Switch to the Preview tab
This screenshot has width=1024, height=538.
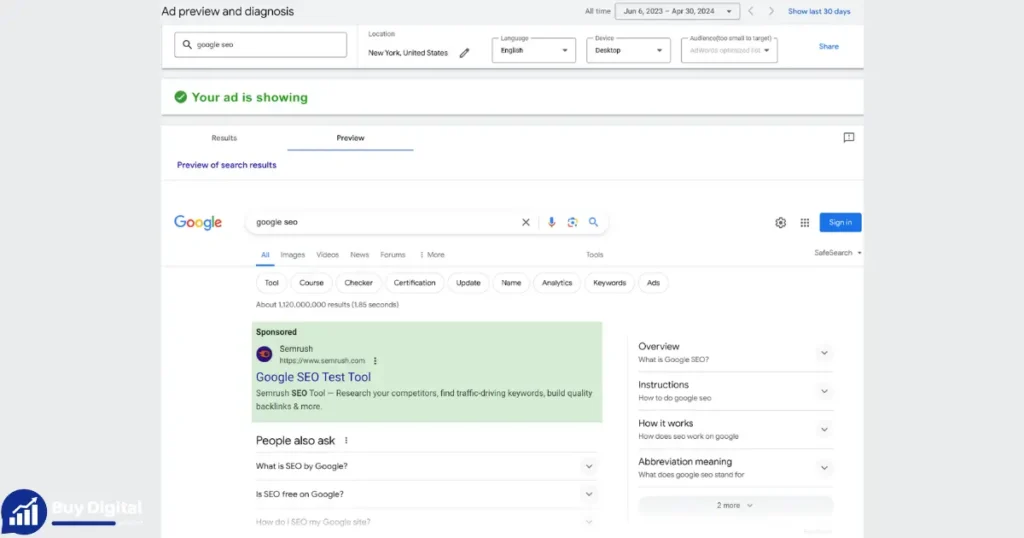coord(350,138)
